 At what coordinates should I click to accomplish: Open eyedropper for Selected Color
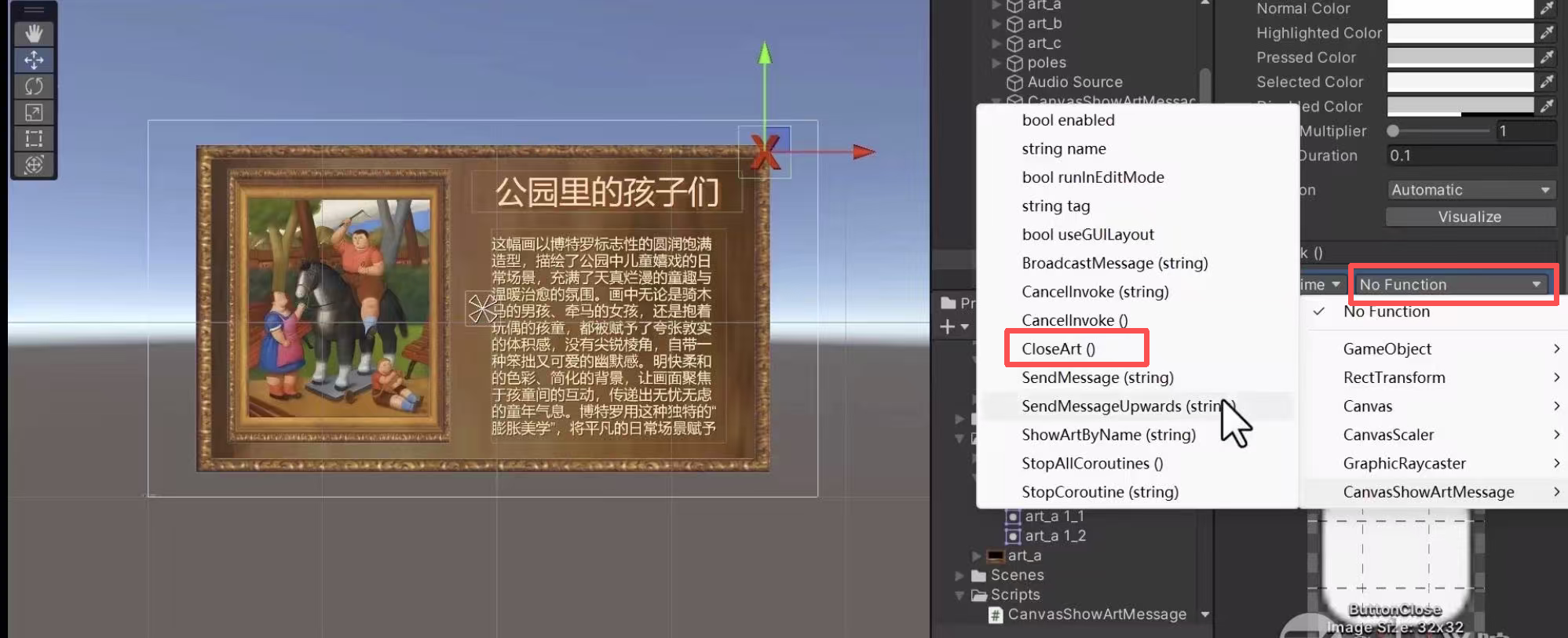[1546, 82]
